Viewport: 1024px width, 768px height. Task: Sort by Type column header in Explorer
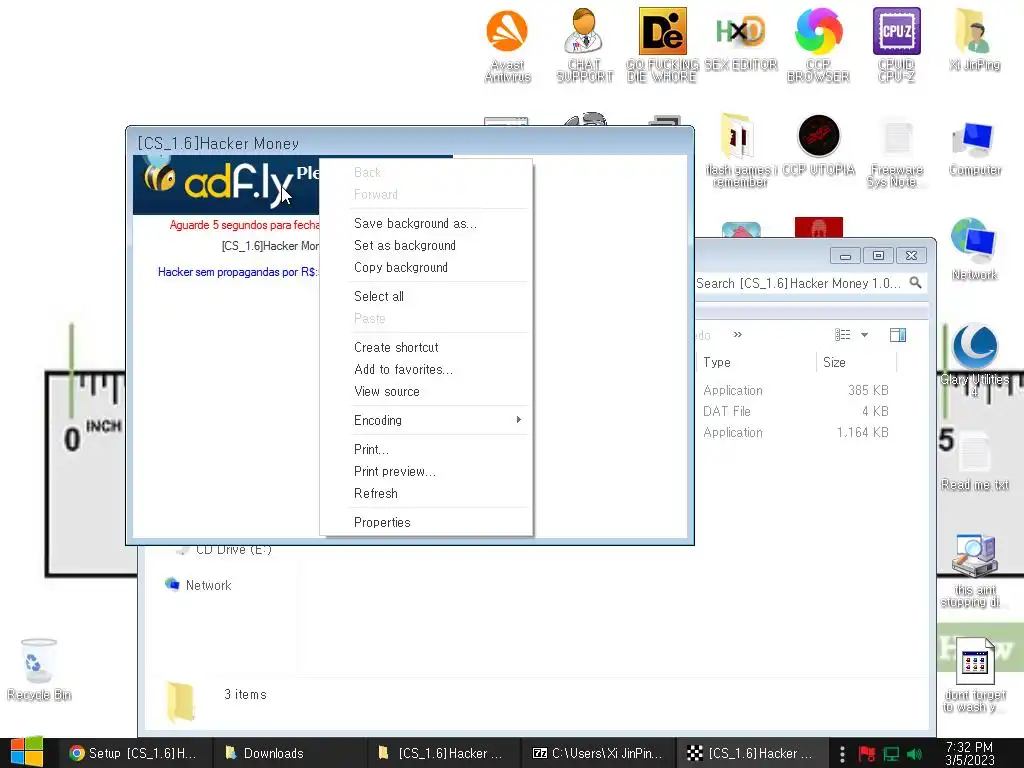tap(758, 362)
